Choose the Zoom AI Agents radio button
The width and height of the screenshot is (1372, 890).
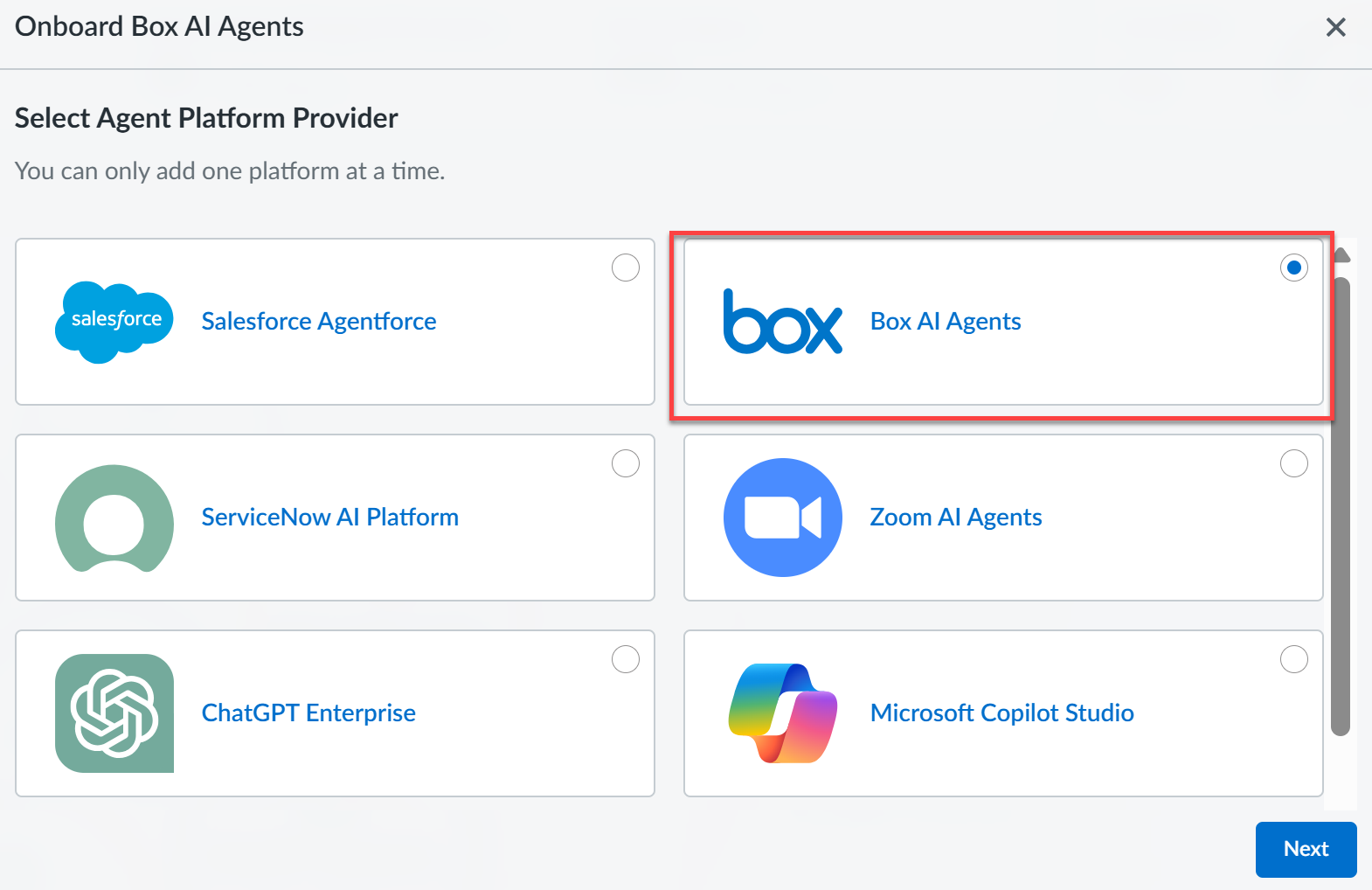pos(1294,463)
